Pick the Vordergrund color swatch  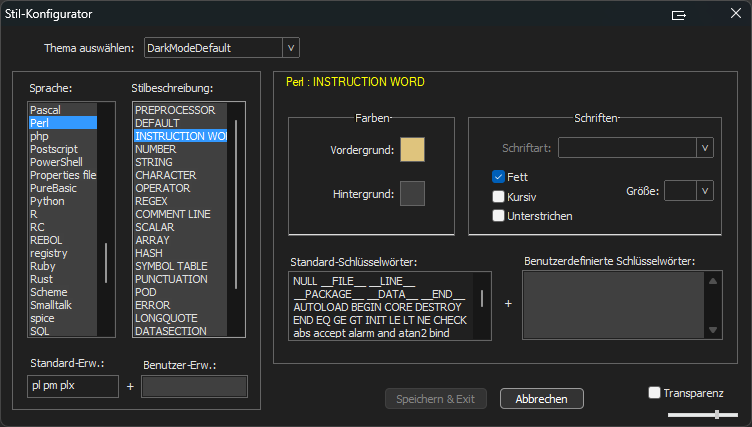[412, 150]
